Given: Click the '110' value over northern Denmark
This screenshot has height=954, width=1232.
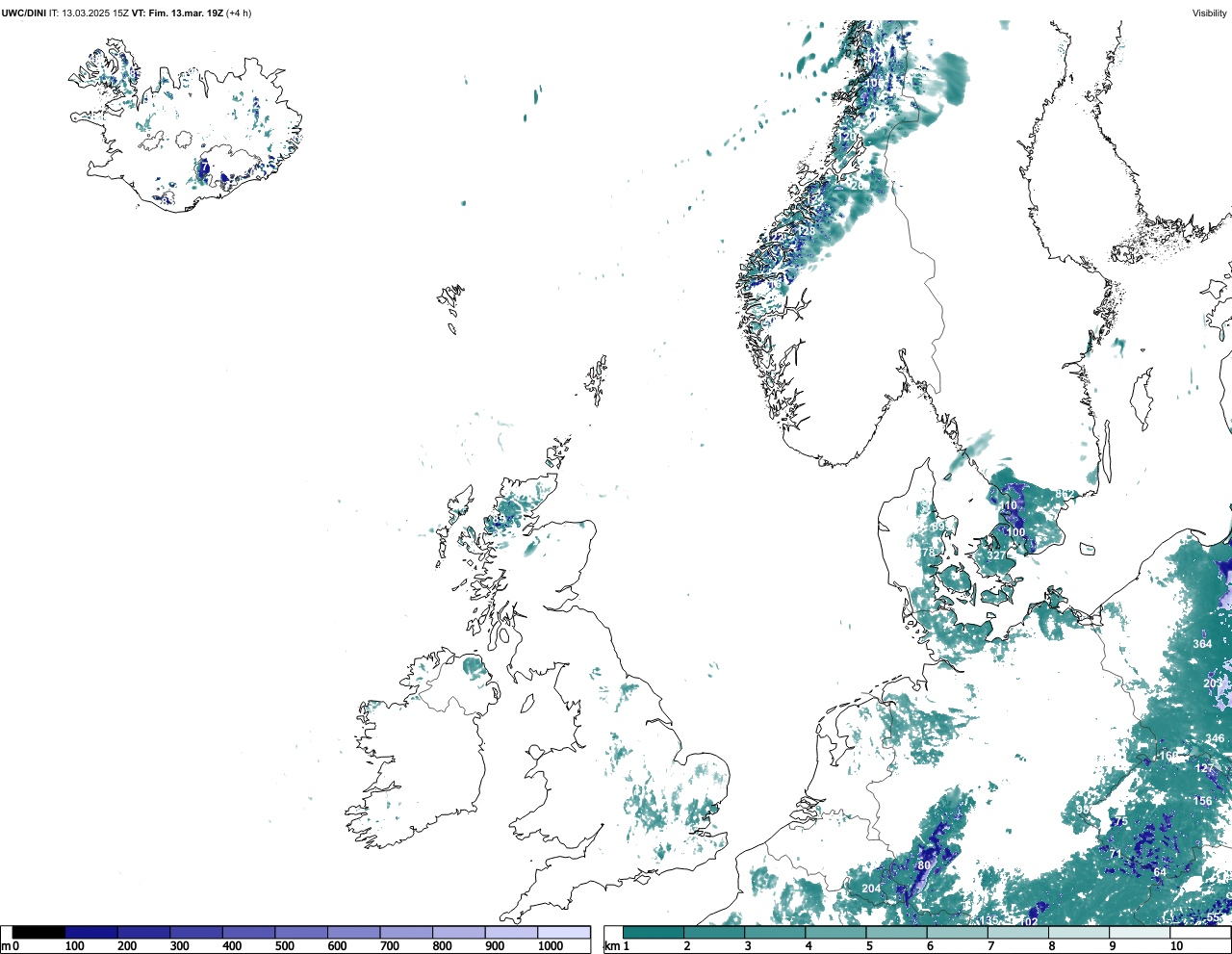Looking at the screenshot, I should (x=1008, y=505).
